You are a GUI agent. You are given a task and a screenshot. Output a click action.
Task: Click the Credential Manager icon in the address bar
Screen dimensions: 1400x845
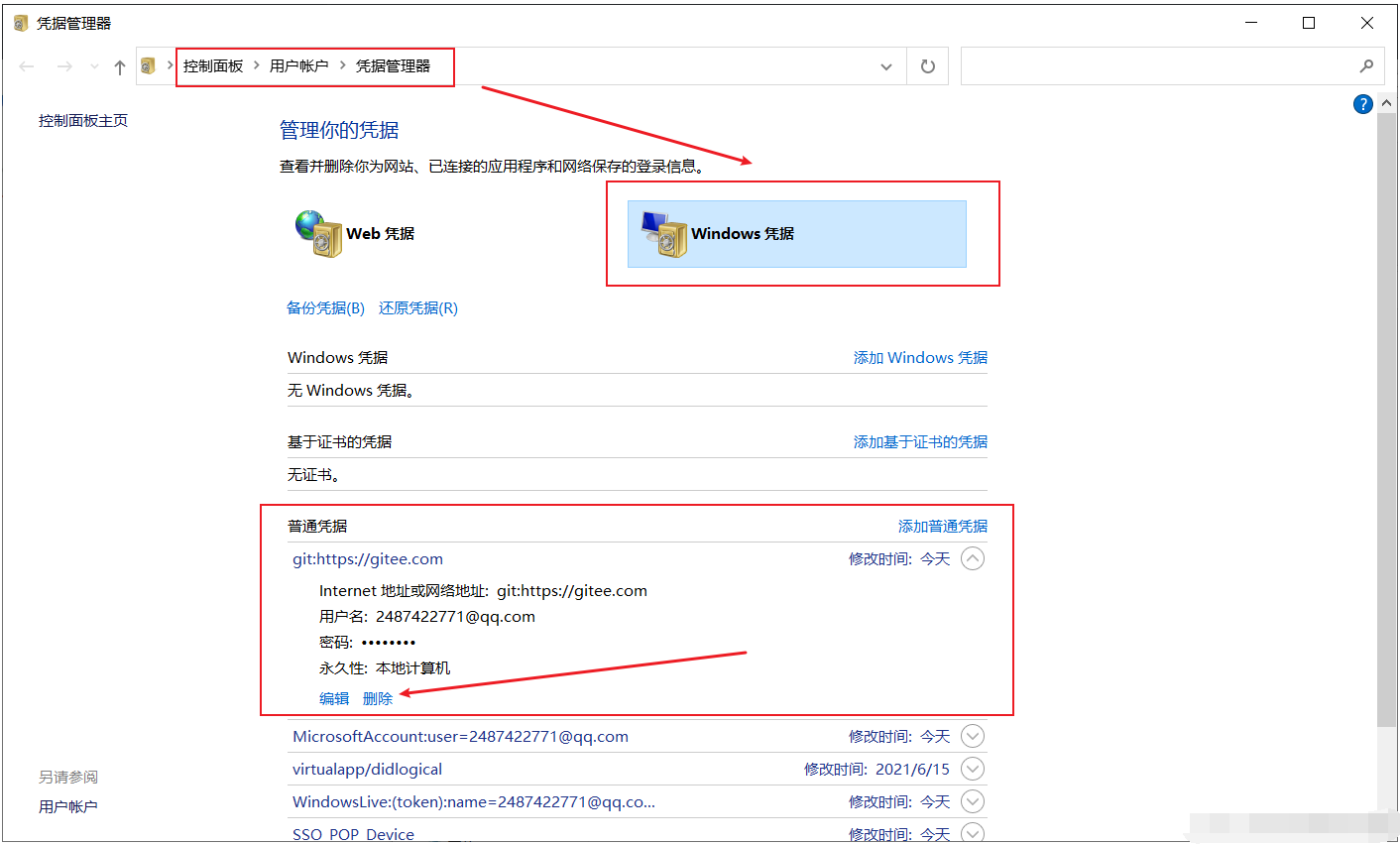click(x=149, y=66)
